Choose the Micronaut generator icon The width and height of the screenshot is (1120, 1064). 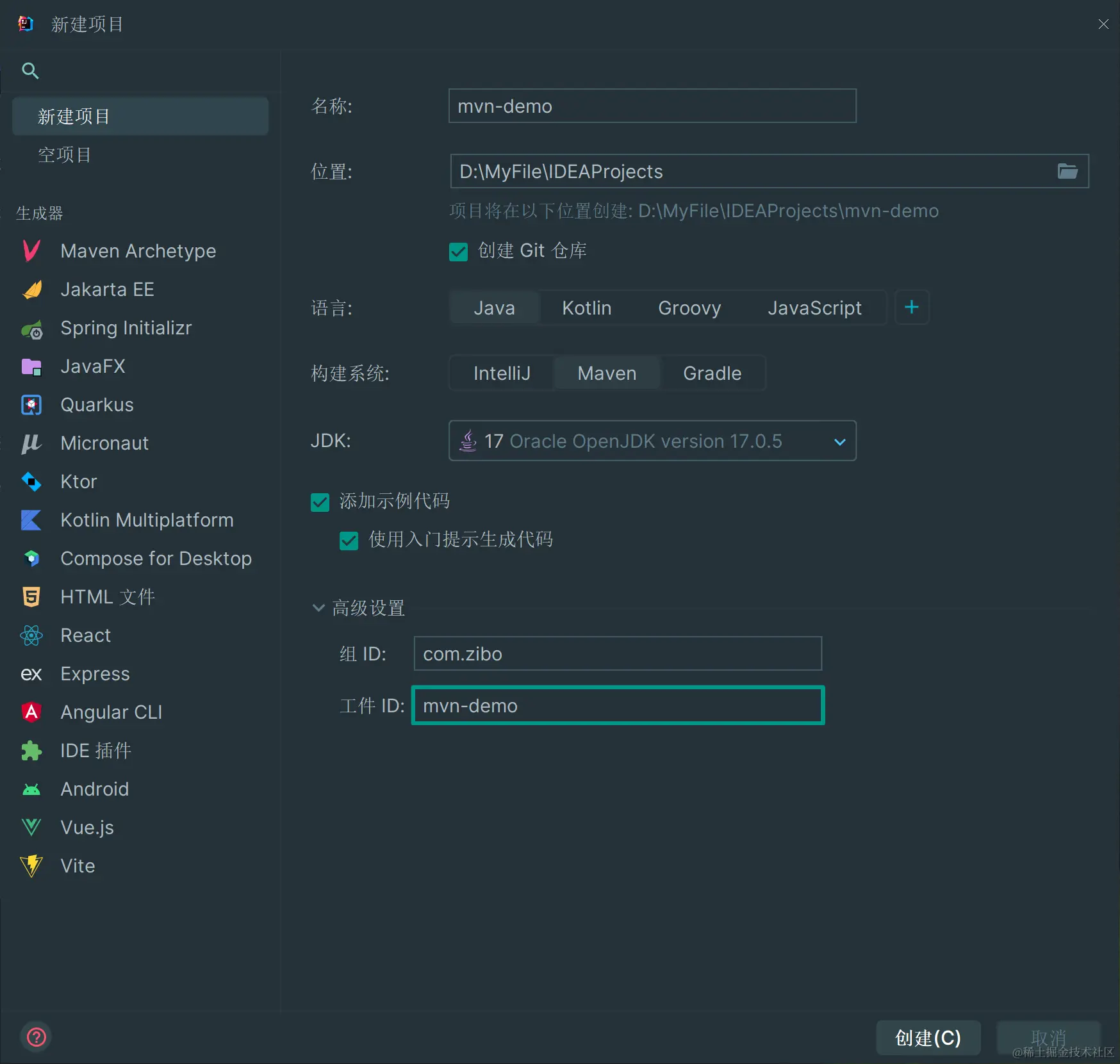coord(31,443)
